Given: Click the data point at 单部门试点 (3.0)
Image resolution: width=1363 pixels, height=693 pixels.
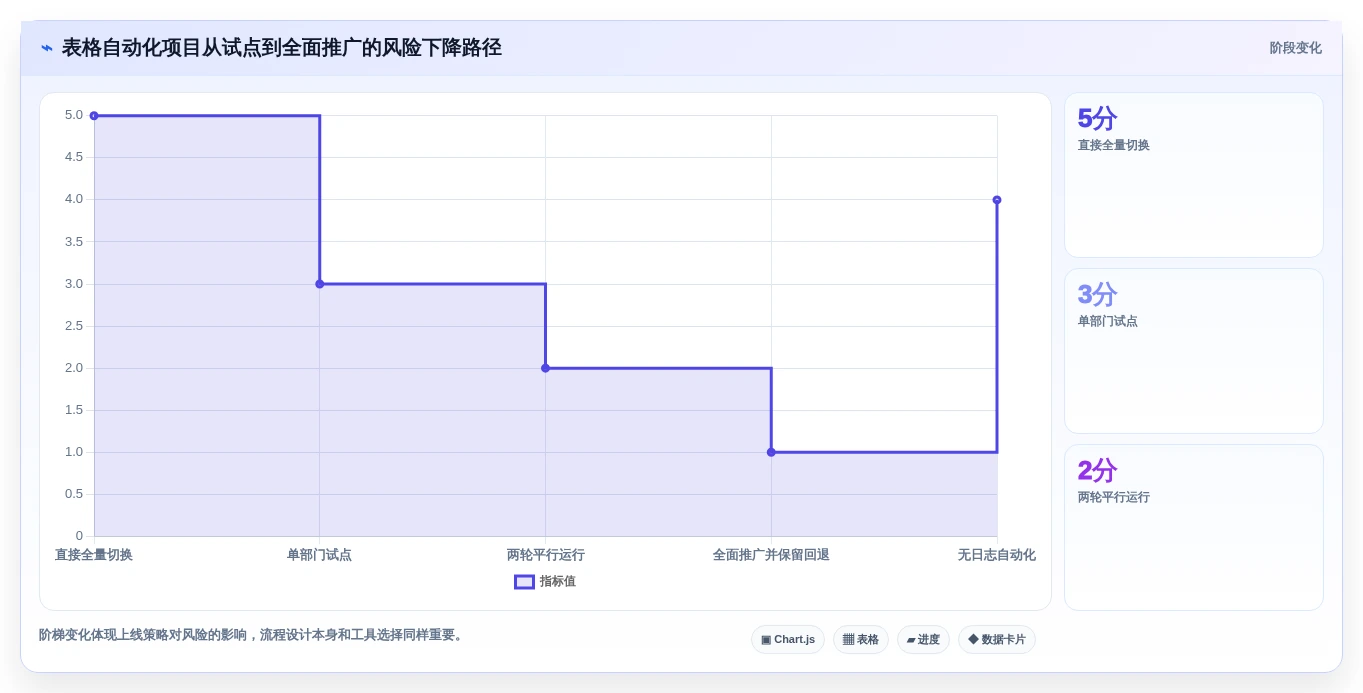Looking at the screenshot, I should click(x=320, y=284).
